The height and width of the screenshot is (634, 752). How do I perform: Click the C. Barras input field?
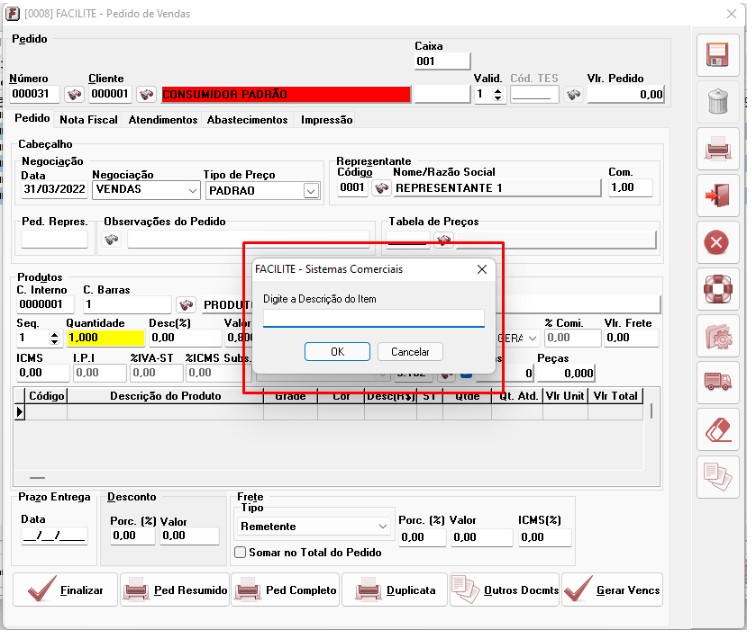click(127, 304)
